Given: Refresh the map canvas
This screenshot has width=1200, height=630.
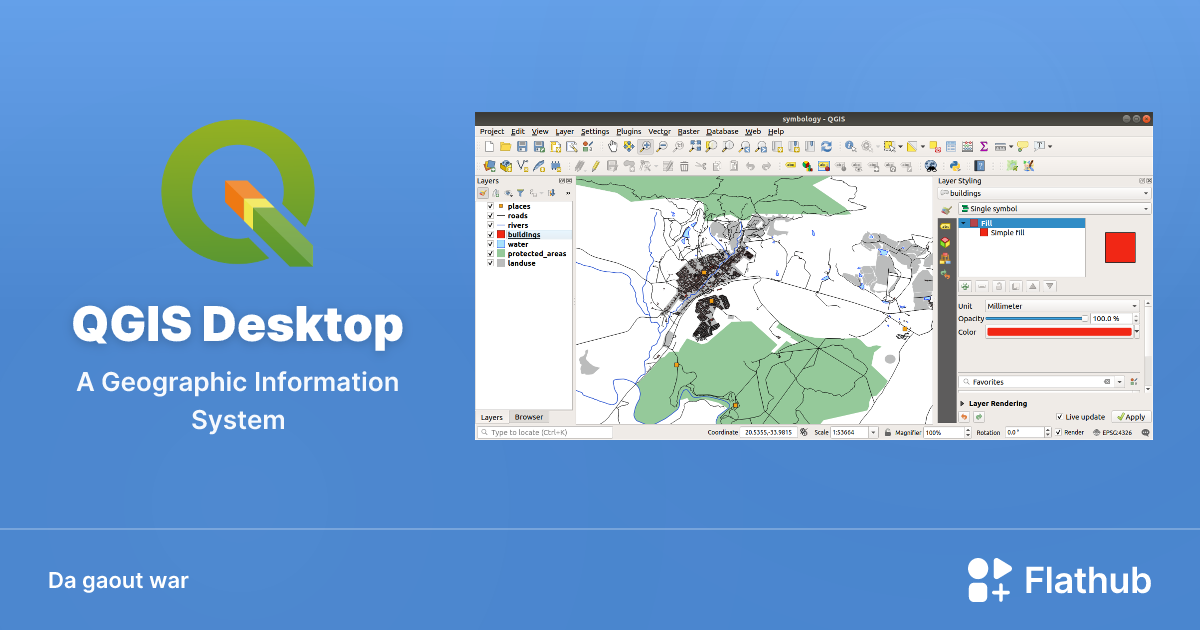Looking at the screenshot, I should pyautogui.click(x=827, y=146).
